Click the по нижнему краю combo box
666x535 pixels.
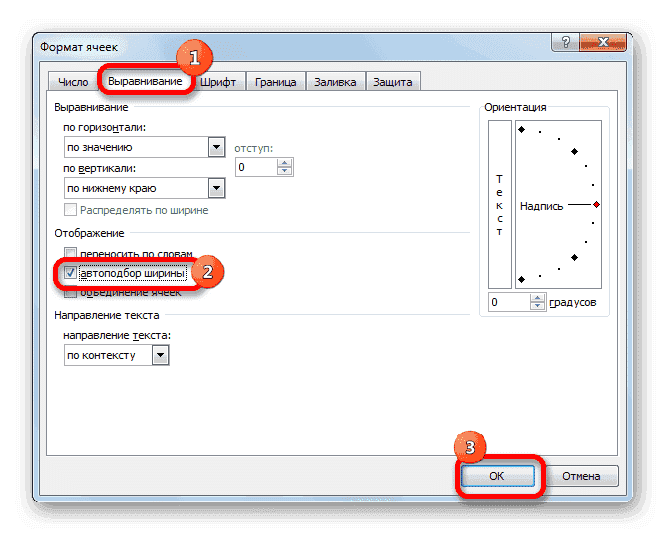pyautogui.click(x=144, y=188)
